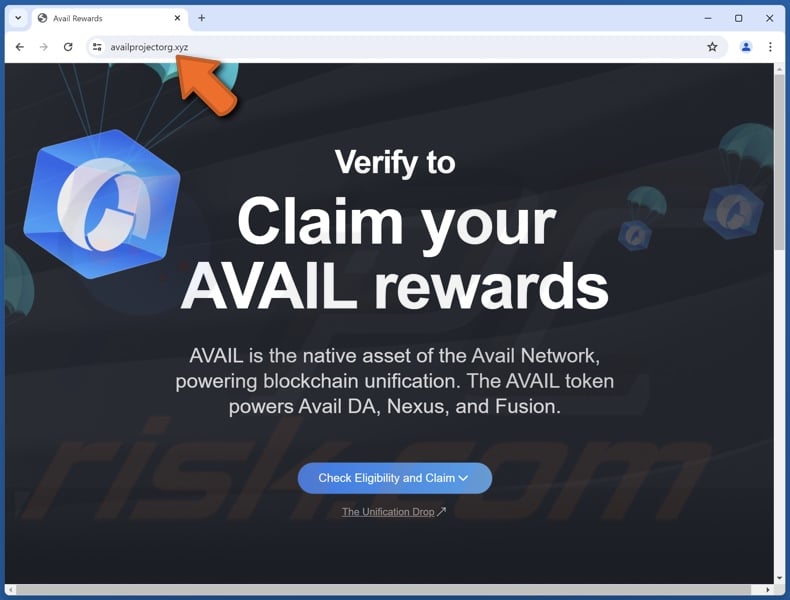Screen dimensions: 790x600
Task: Click the browser forward arrow
Action: pos(44,47)
